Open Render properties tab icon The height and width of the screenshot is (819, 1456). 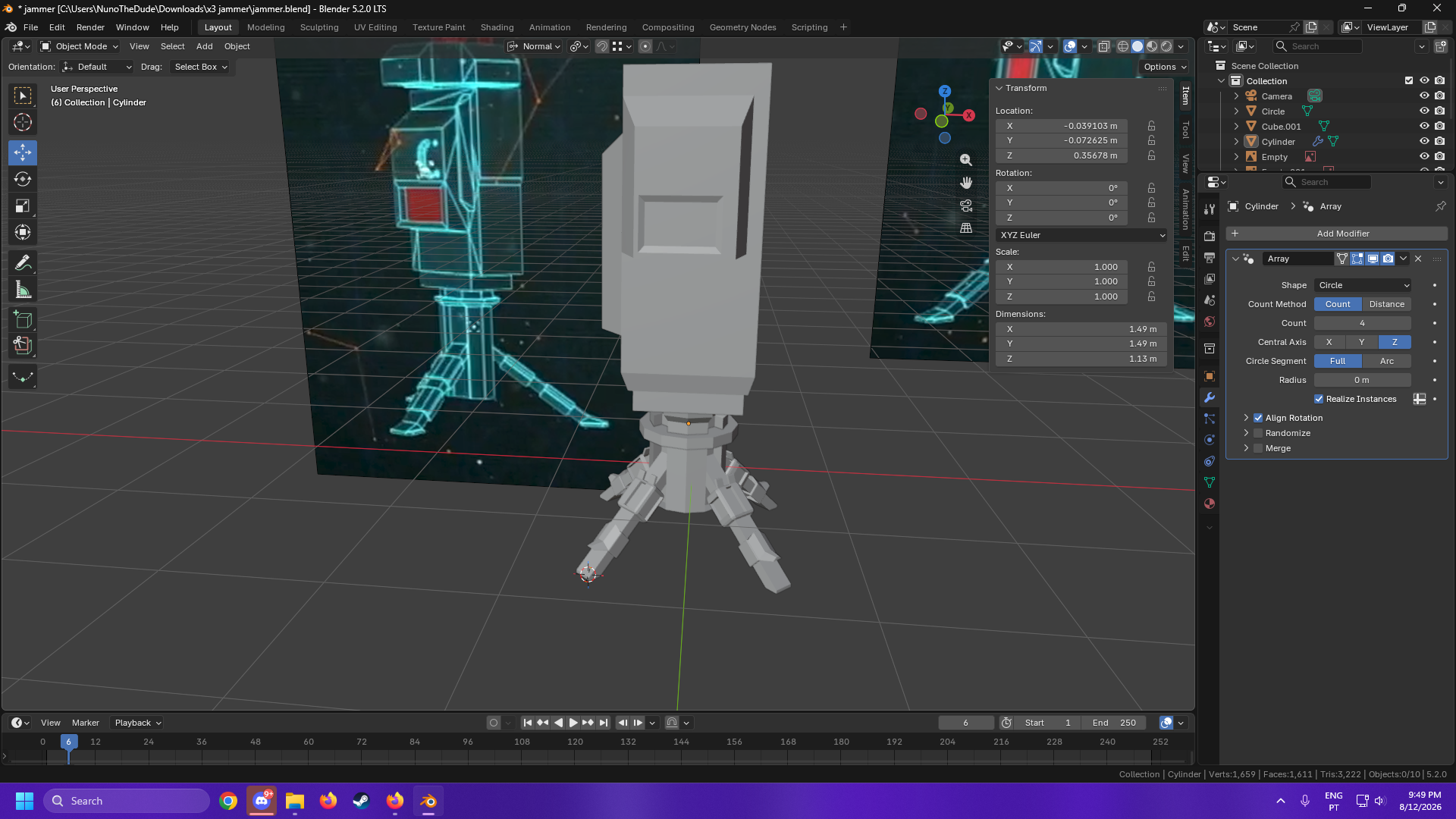pyautogui.click(x=1210, y=237)
